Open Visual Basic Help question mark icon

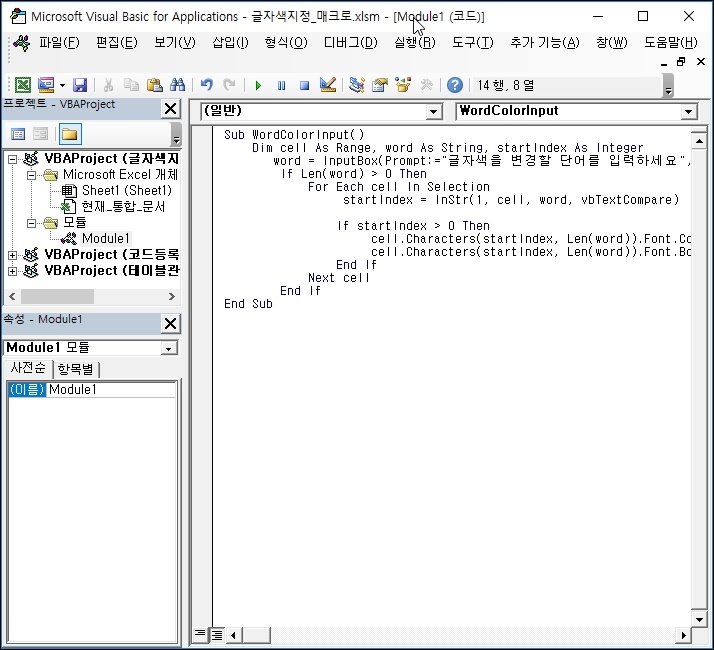click(454, 85)
